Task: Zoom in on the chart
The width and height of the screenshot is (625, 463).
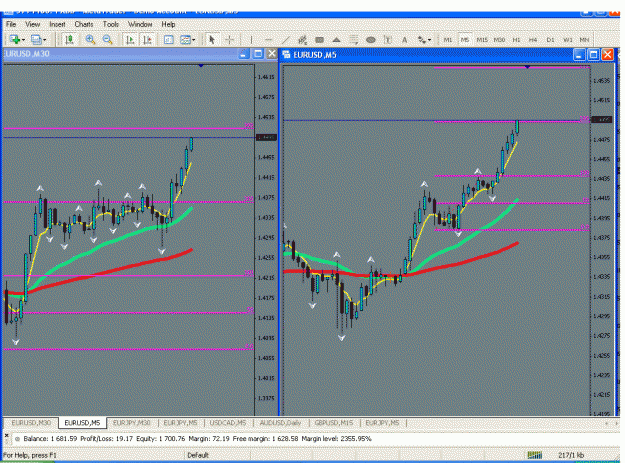Action: [x=90, y=39]
